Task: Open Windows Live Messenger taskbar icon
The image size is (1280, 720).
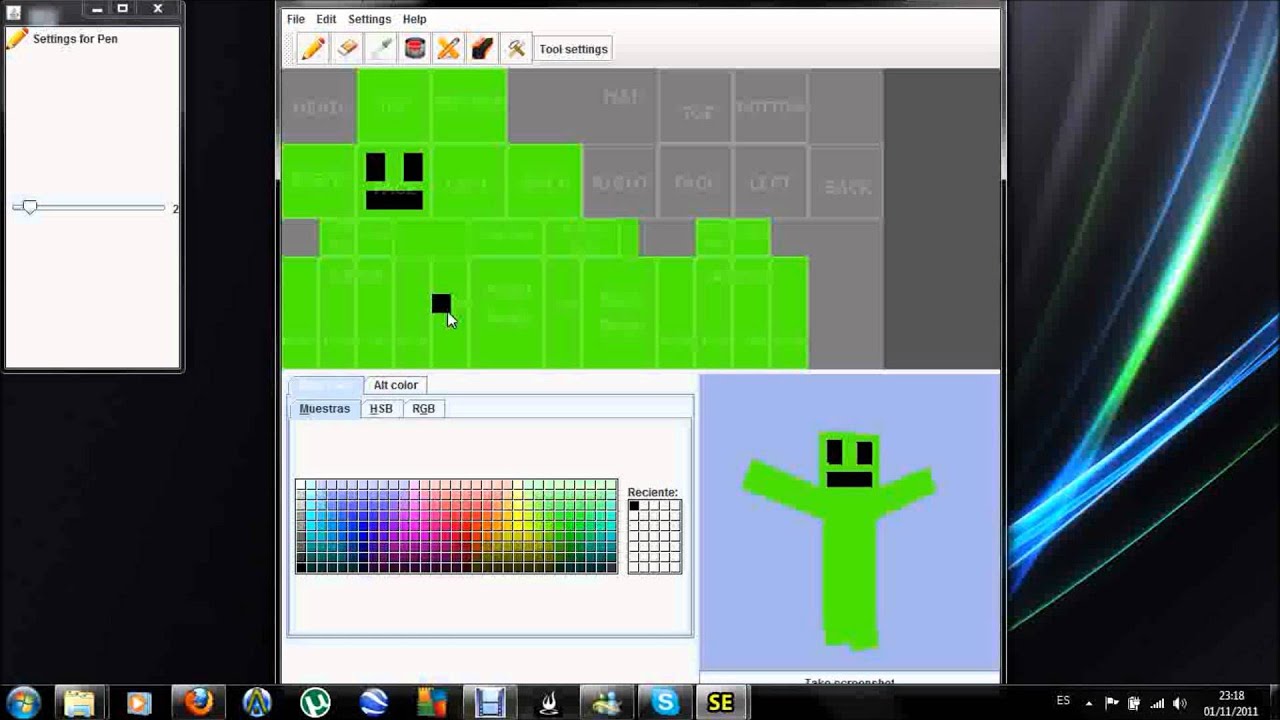Action: point(606,703)
